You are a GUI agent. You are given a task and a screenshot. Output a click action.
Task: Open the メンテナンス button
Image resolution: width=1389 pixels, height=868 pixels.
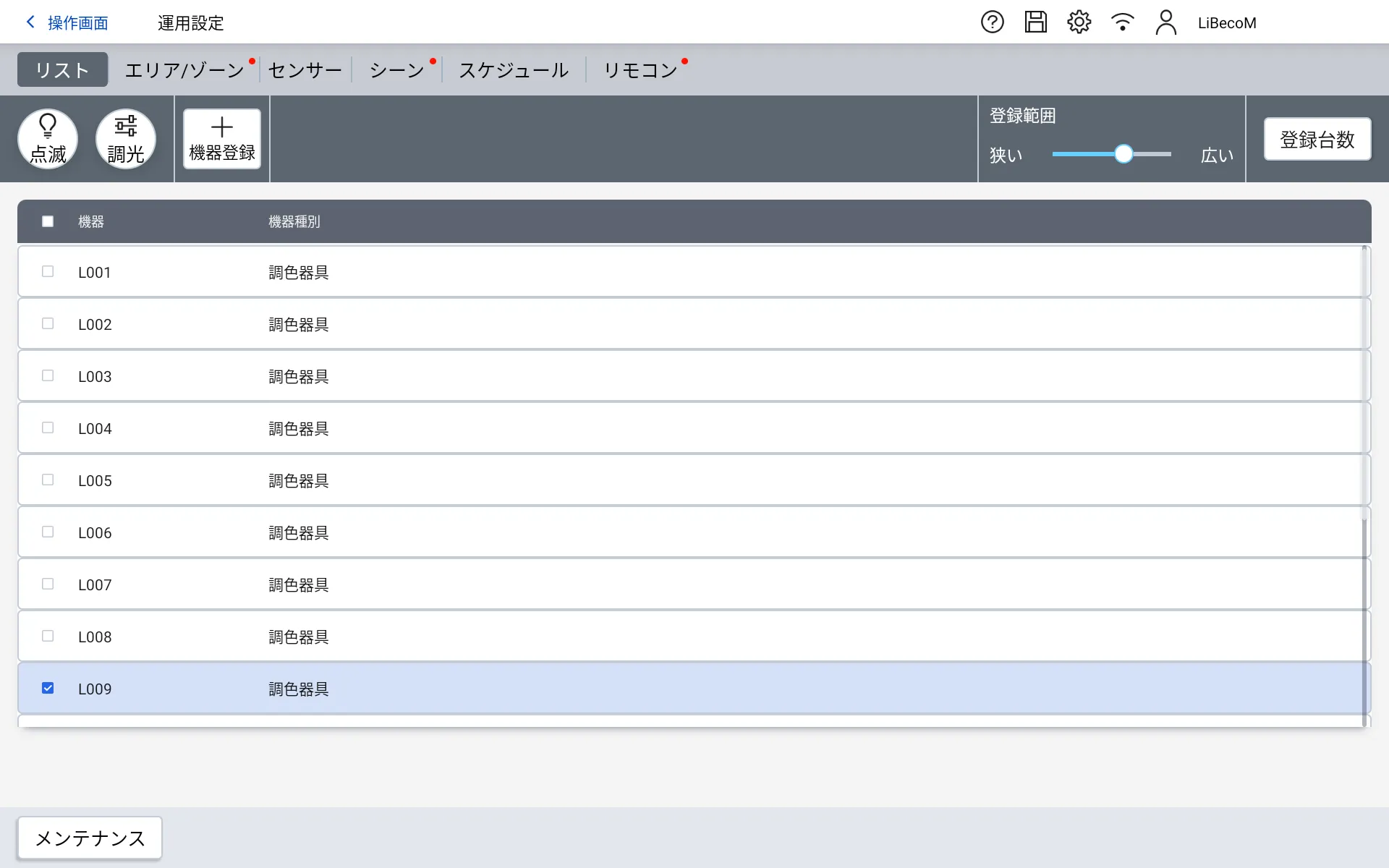pos(90,838)
